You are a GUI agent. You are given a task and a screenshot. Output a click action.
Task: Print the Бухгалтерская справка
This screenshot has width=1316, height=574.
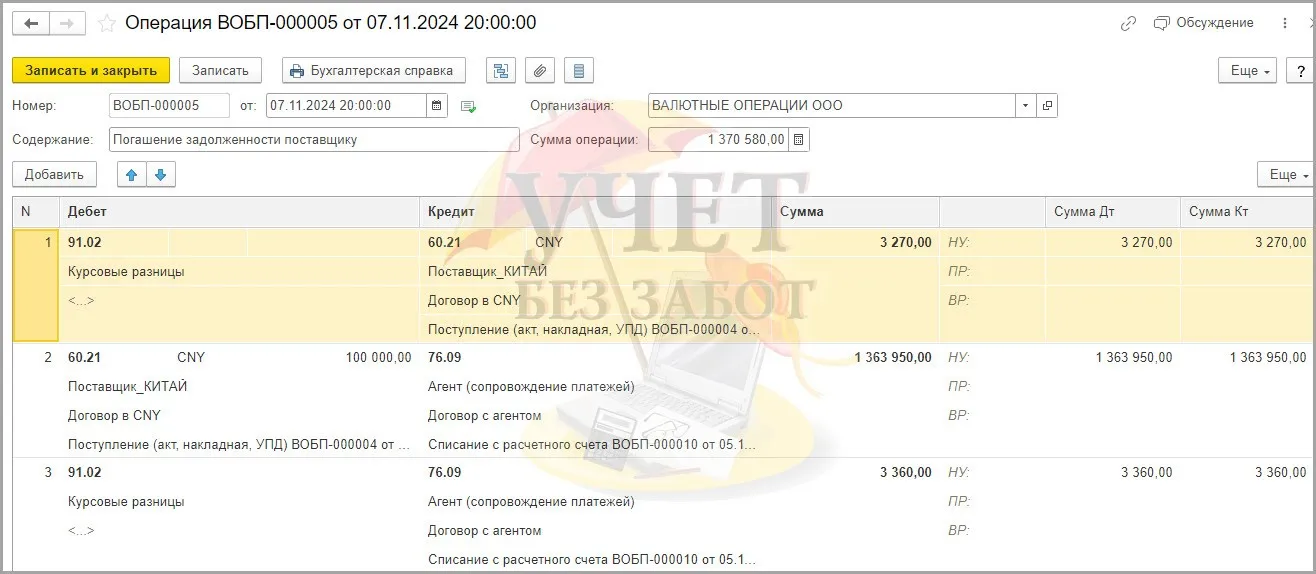pos(374,70)
